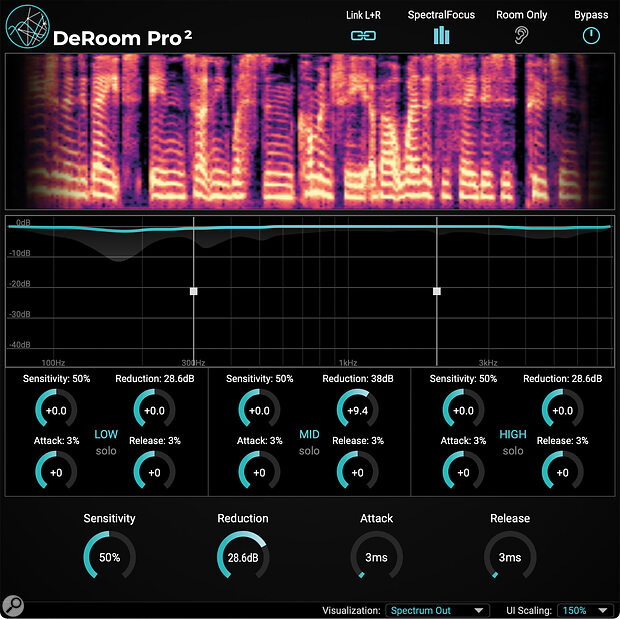
Task: Click the Bypass power icon
Action: click(591, 36)
